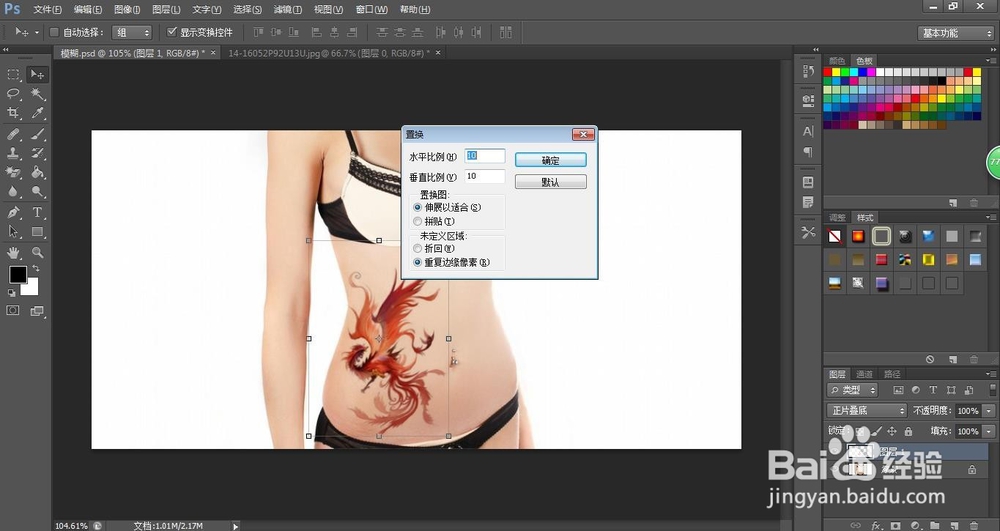Screen dimensions: 1000x531
Task: Switch to the 通道 tab
Action: 864,374
